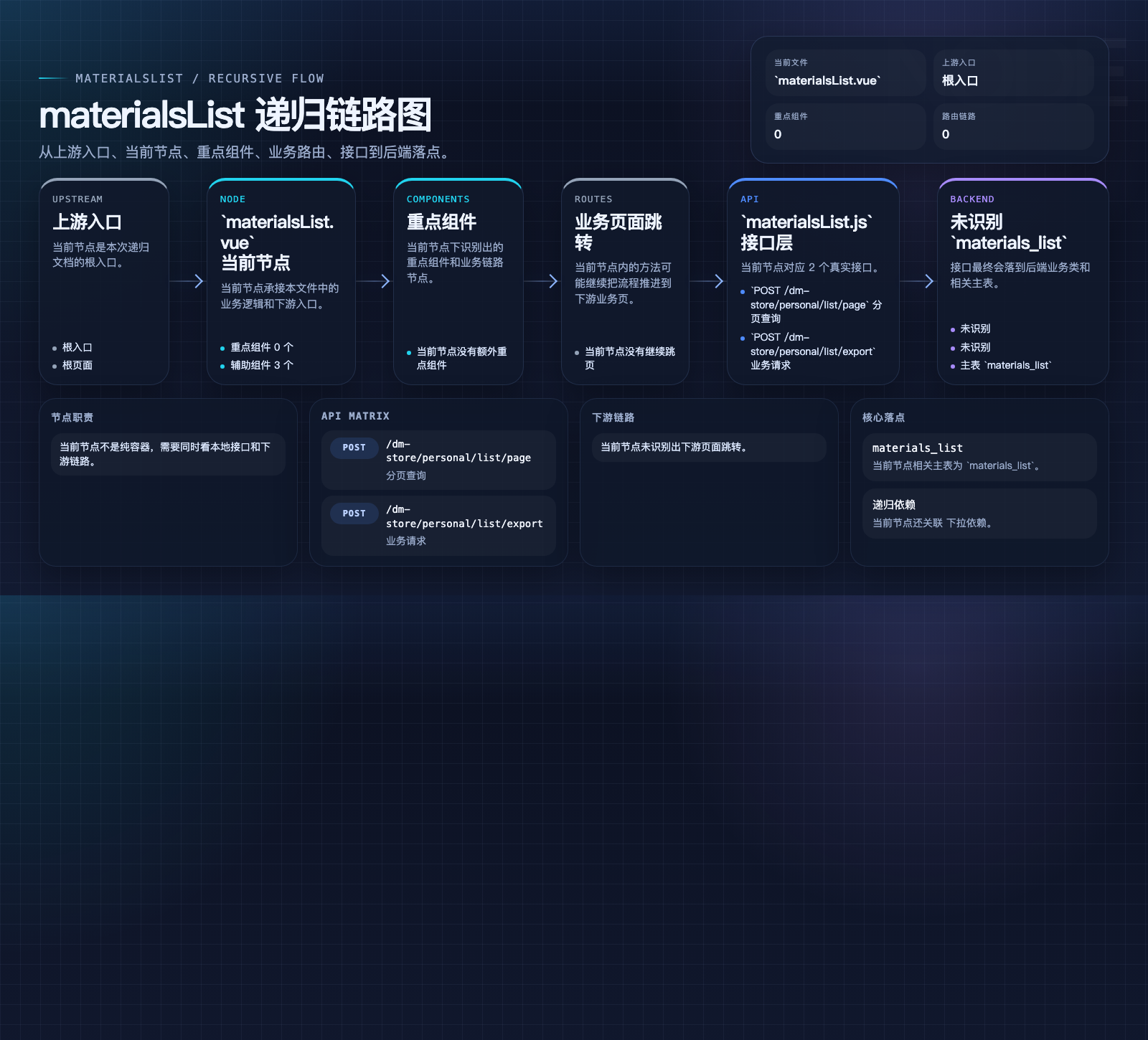The width and height of the screenshot is (1148, 1040).
Task: Open the COMPONENTS 重点组件 flow card
Action: pos(458,281)
